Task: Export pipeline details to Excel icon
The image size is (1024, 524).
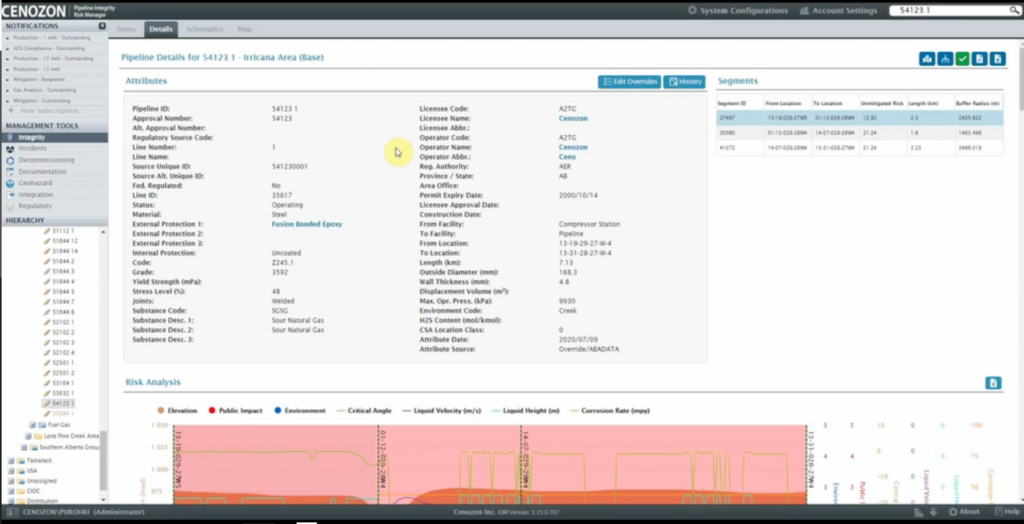Action: pos(997,59)
